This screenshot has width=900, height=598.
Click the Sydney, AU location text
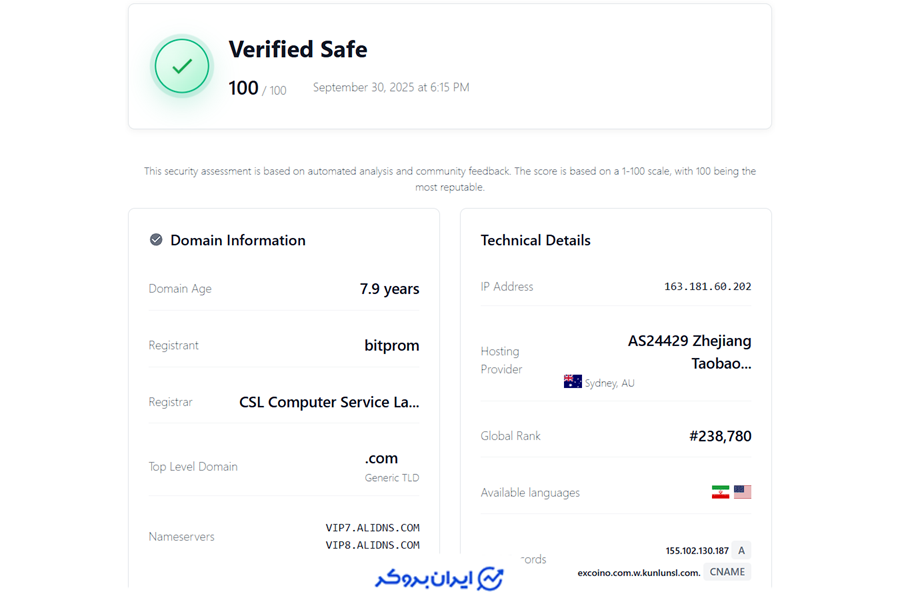pos(609,383)
